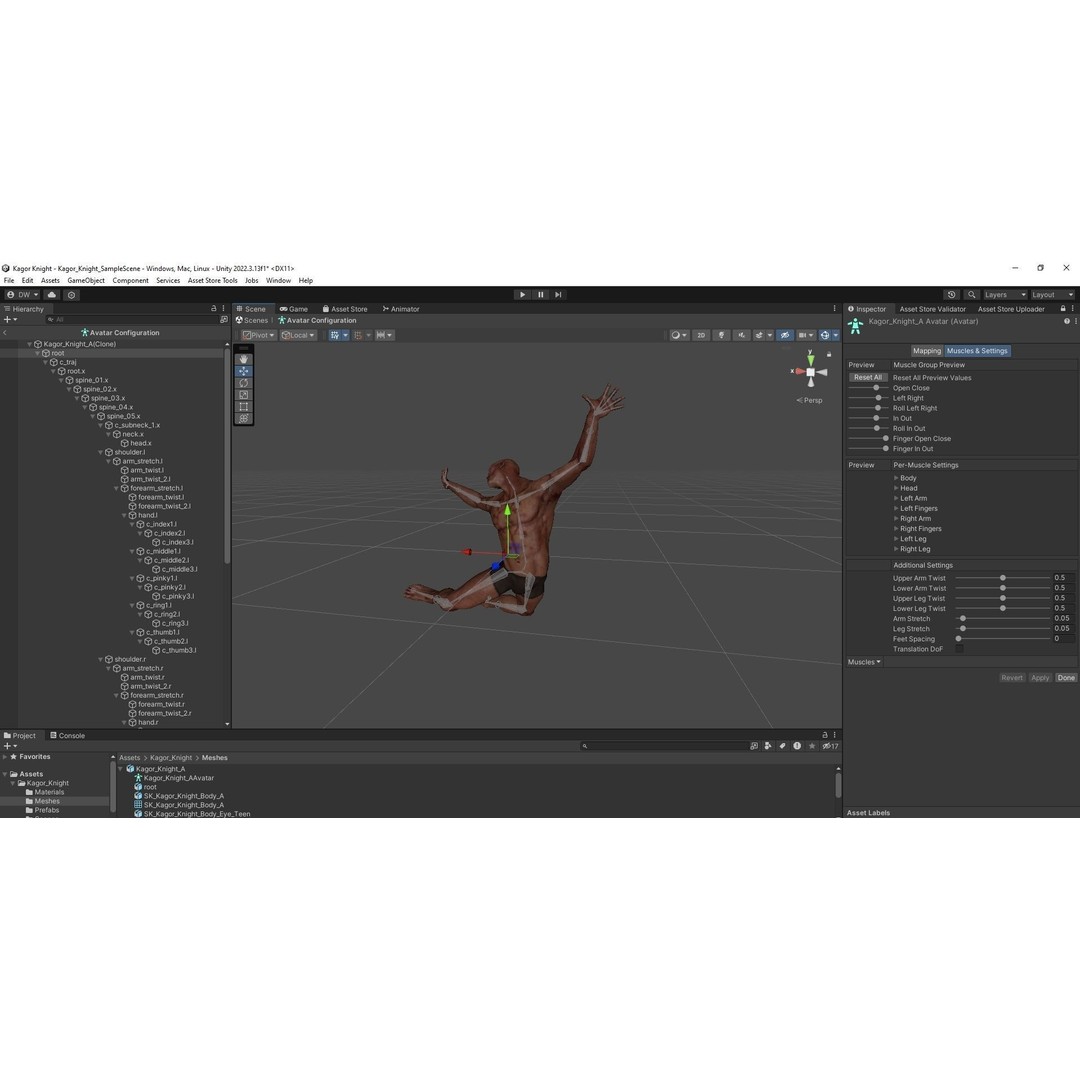This screenshot has height=1080, width=1080.
Task: Click the Hierarchy search field
Action: pyautogui.click(x=131, y=320)
